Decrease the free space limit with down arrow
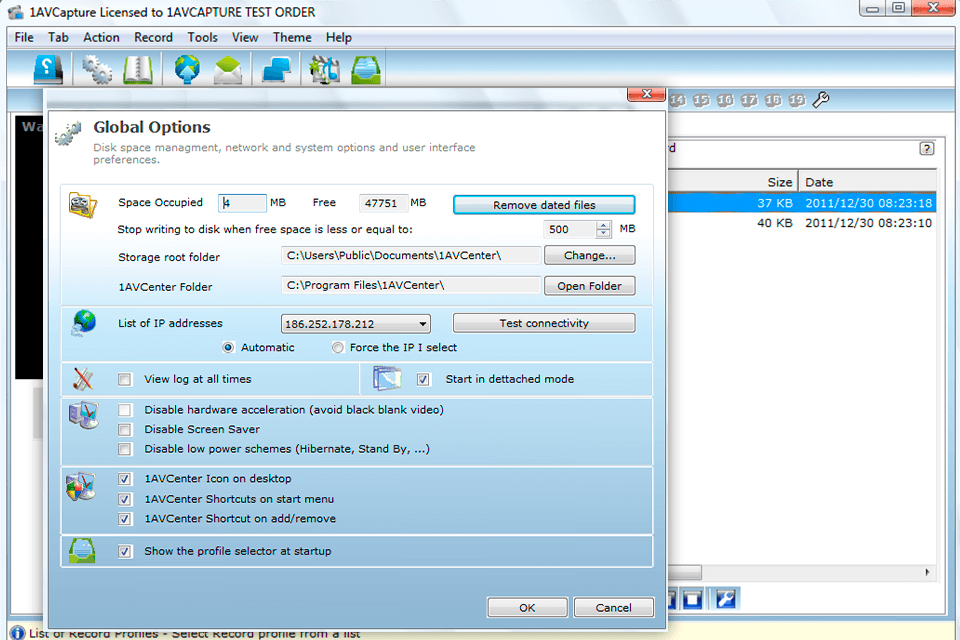 pos(604,233)
